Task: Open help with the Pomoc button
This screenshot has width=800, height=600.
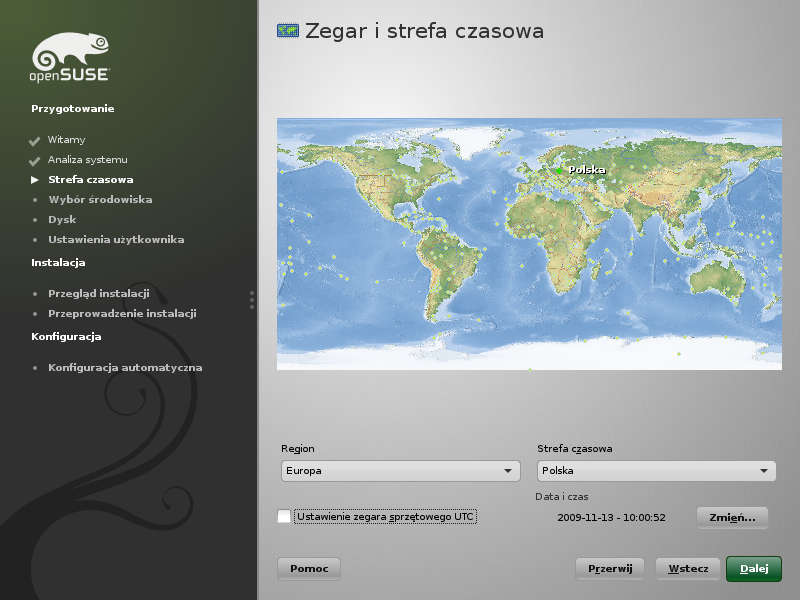Action: (x=309, y=569)
